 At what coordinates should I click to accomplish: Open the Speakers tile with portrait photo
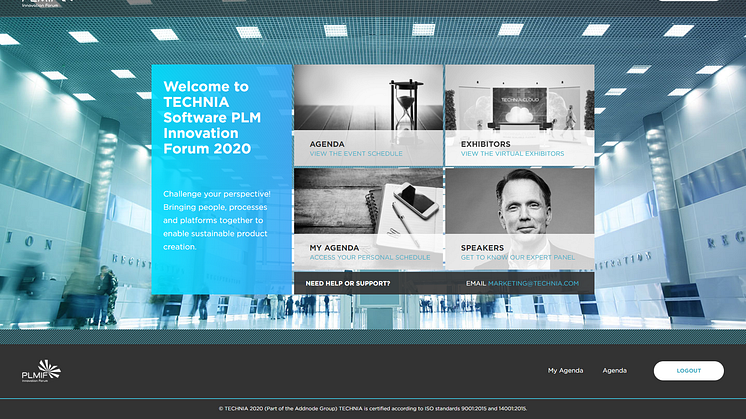pos(520,219)
